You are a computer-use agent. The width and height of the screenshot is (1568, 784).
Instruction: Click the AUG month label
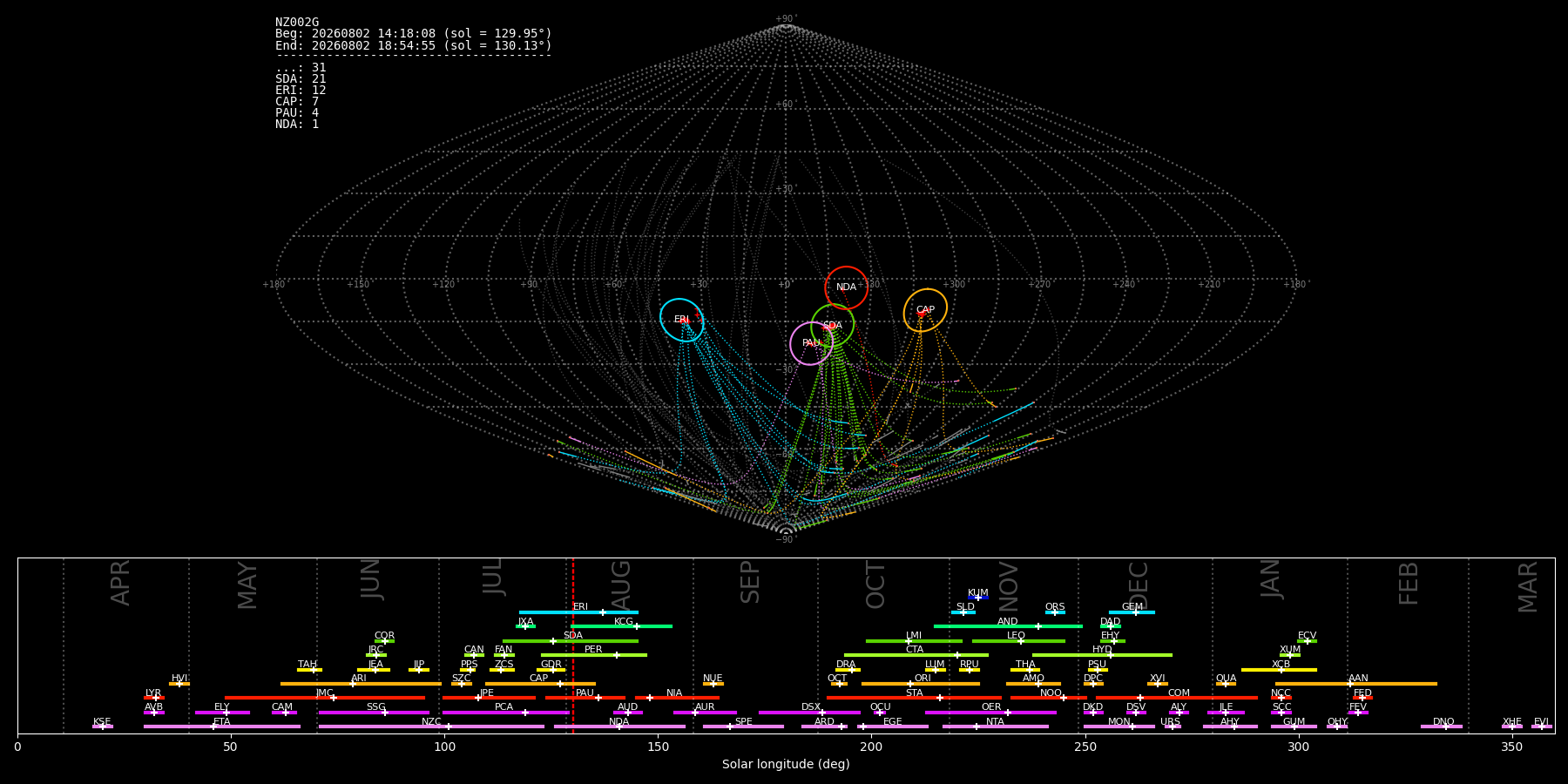(x=620, y=584)
